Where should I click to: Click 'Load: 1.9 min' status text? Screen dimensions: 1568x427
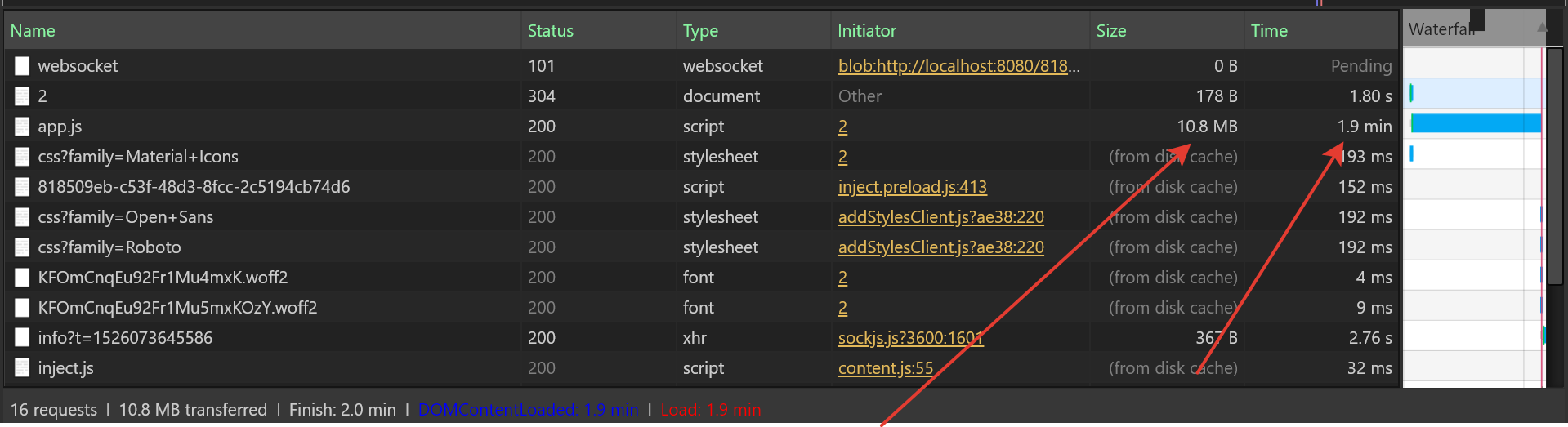coord(710,410)
